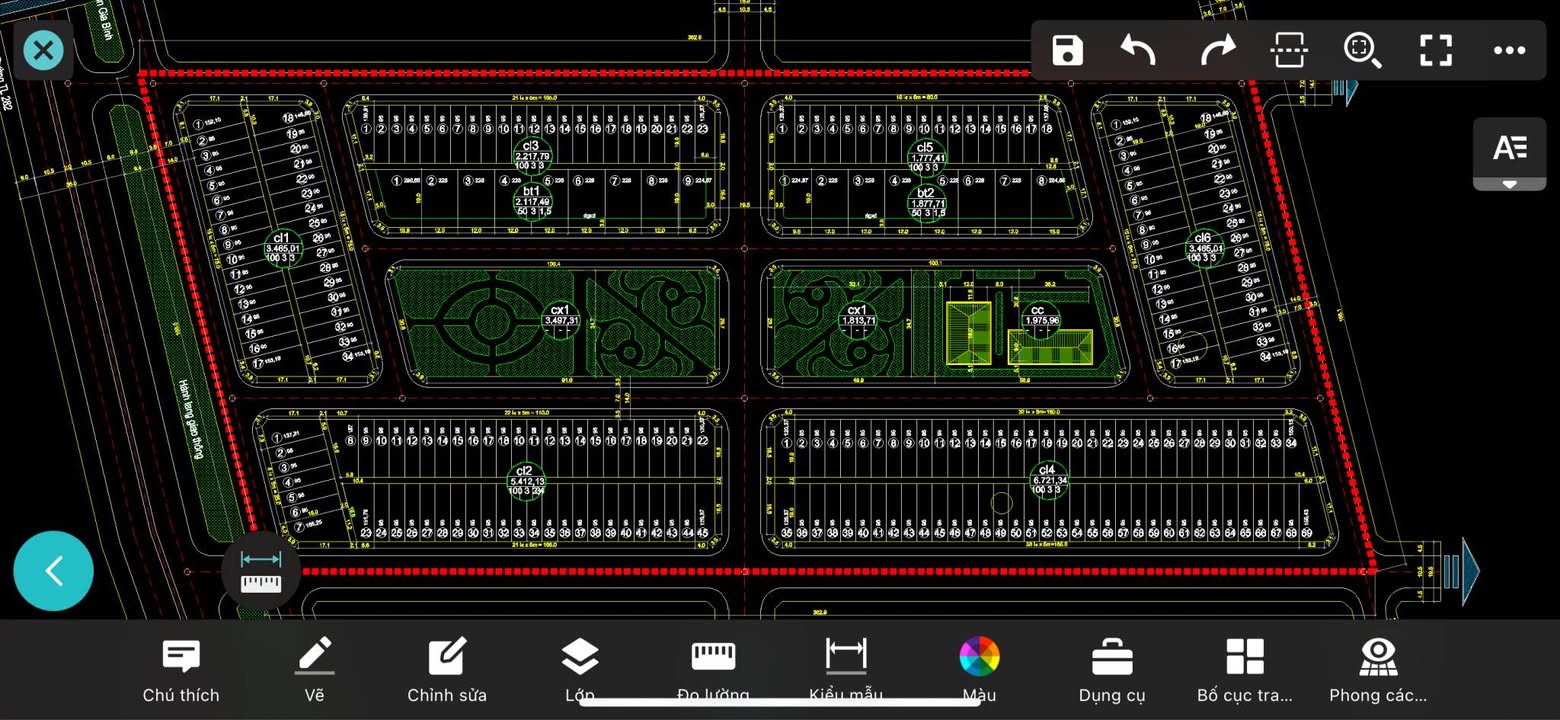This screenshot has height=720, width=1560.
Task: Redo the previous action
Action: 1216,50
